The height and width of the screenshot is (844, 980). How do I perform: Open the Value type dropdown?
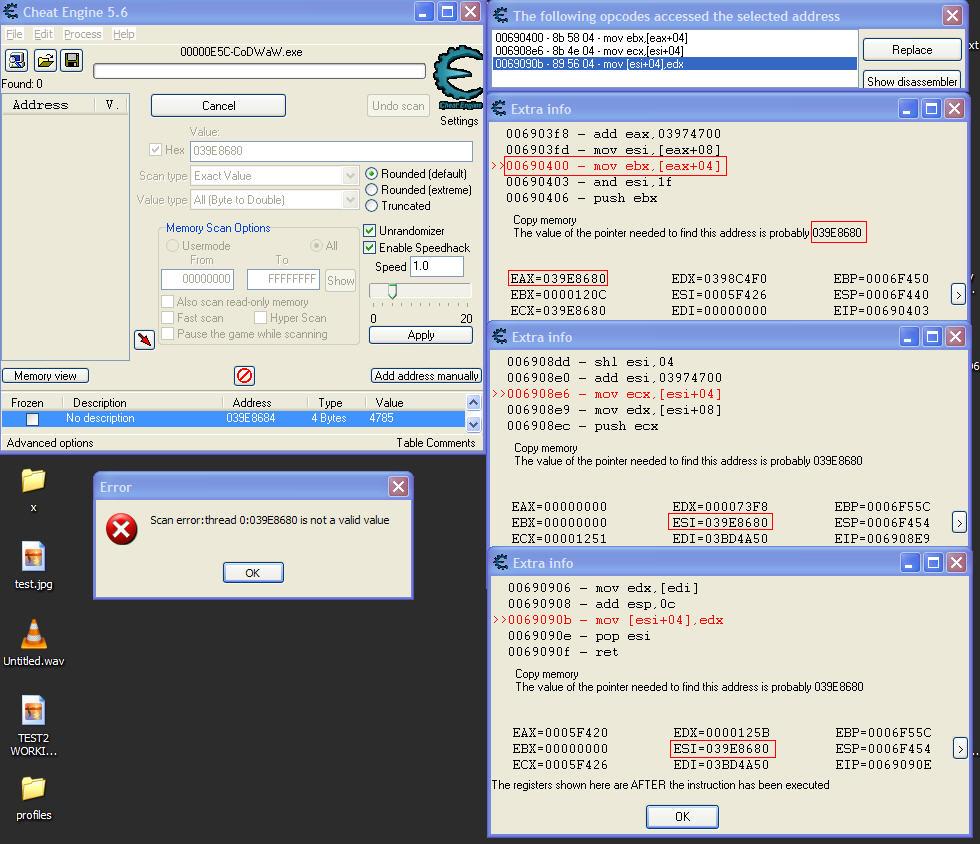350,200
